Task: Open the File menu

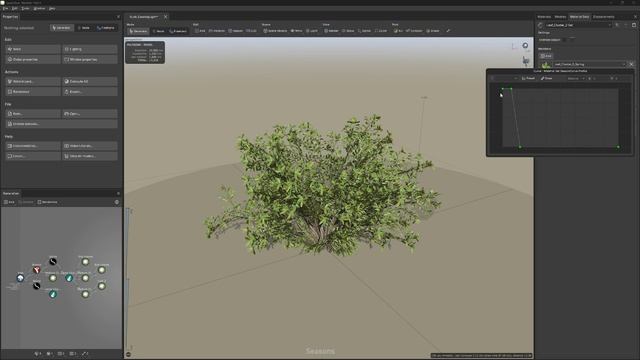Action: [x=5, y=9]
